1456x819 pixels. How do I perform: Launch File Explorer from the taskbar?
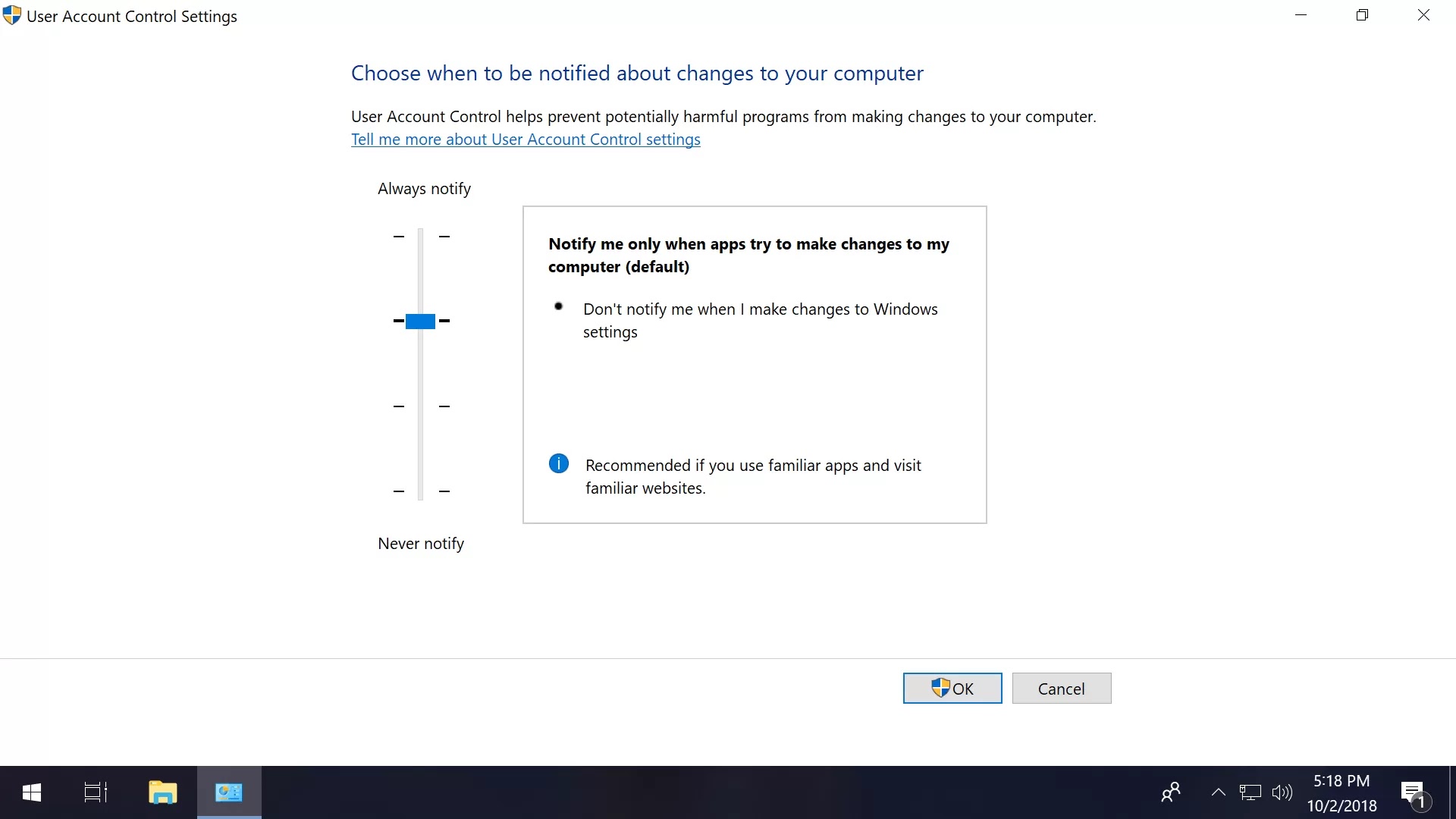tap(162, 792)
